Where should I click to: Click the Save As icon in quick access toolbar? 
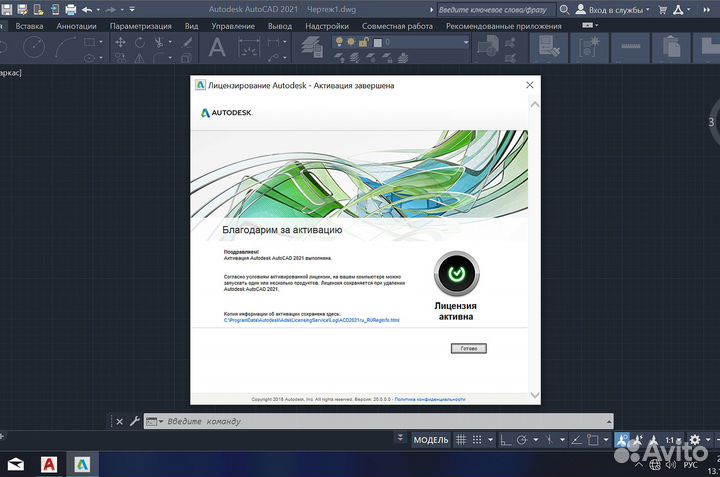[x=22, y=9]
